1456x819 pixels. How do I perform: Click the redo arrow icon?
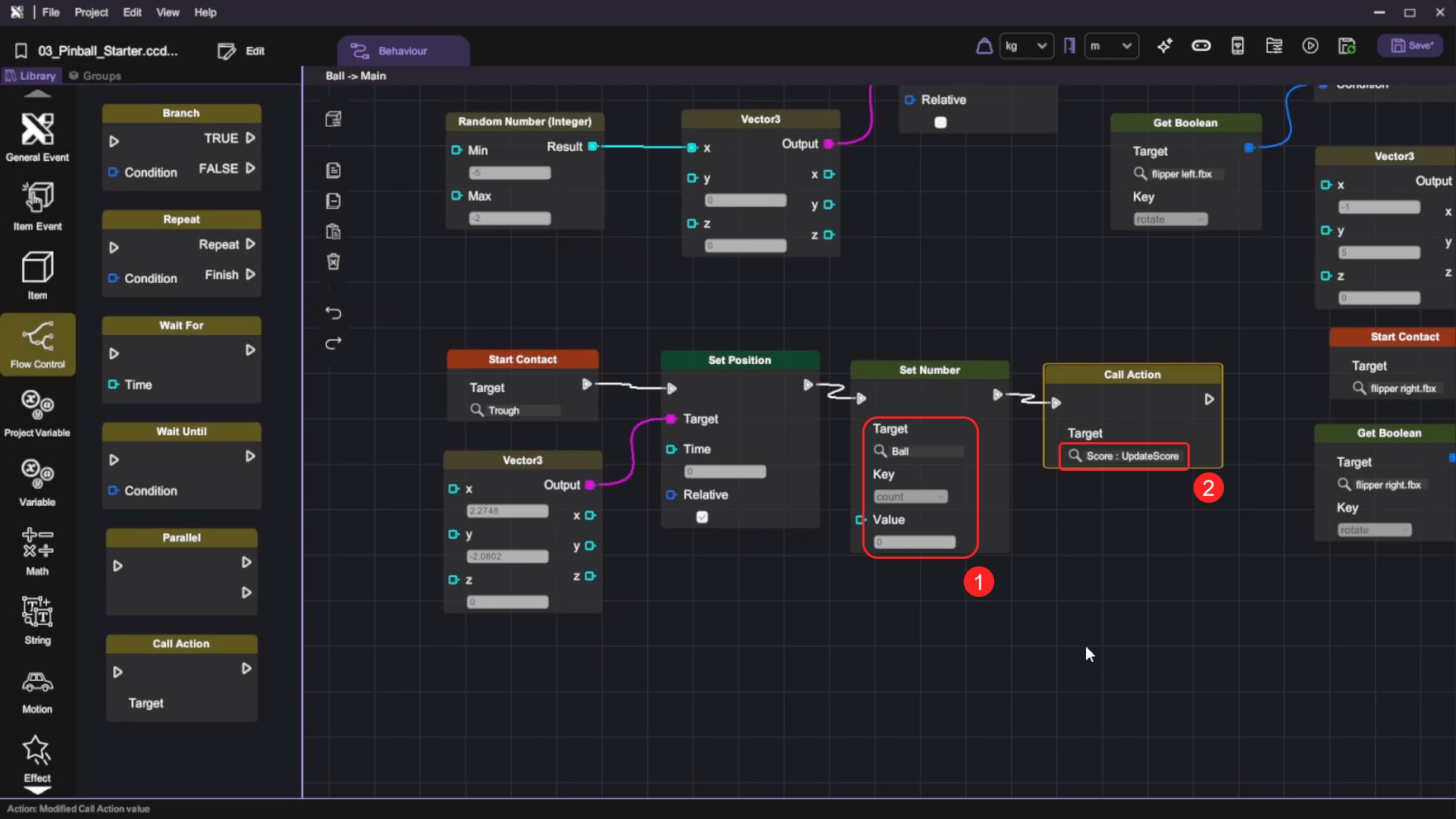333,344
